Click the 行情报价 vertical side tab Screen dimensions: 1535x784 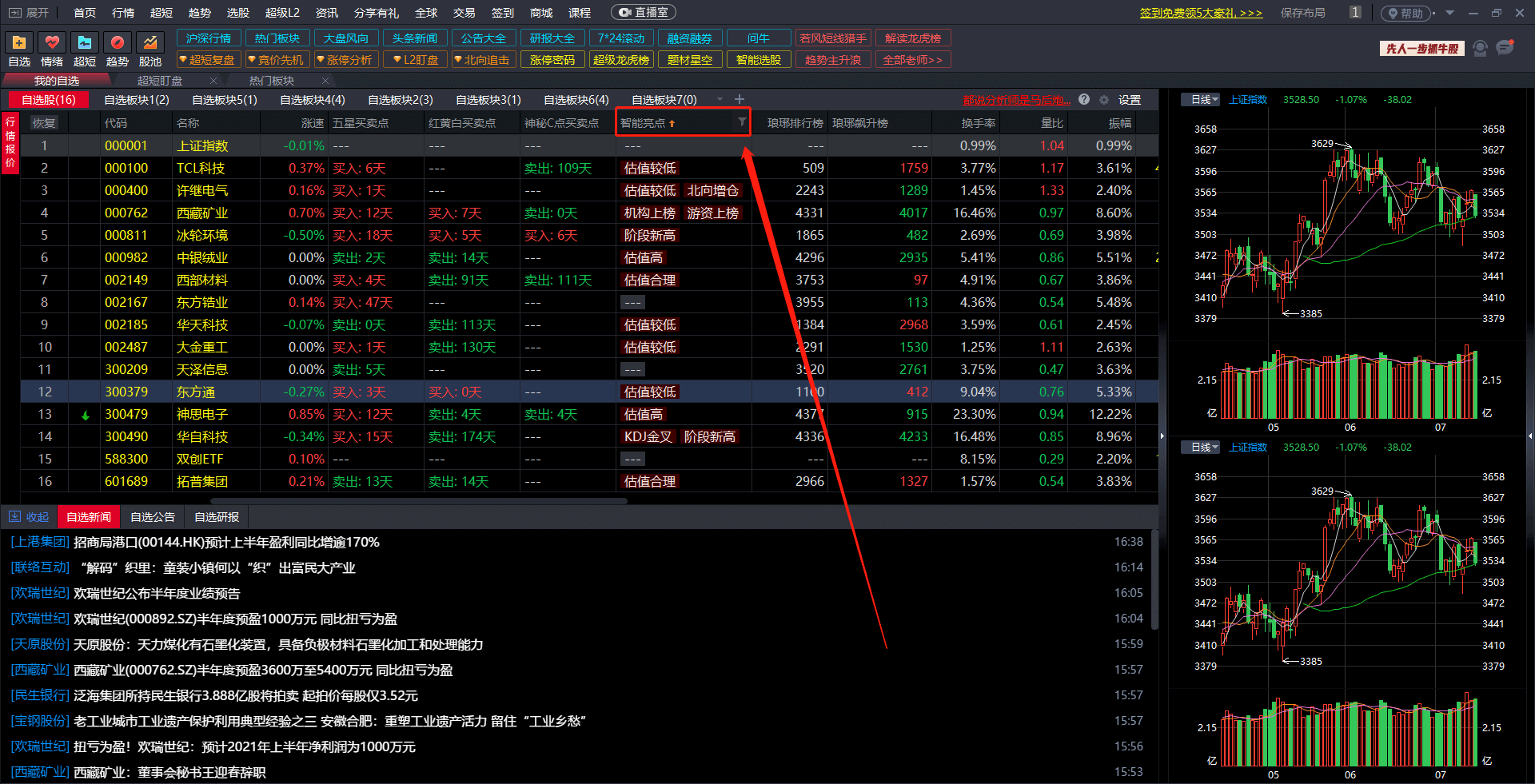coord(10,142)
